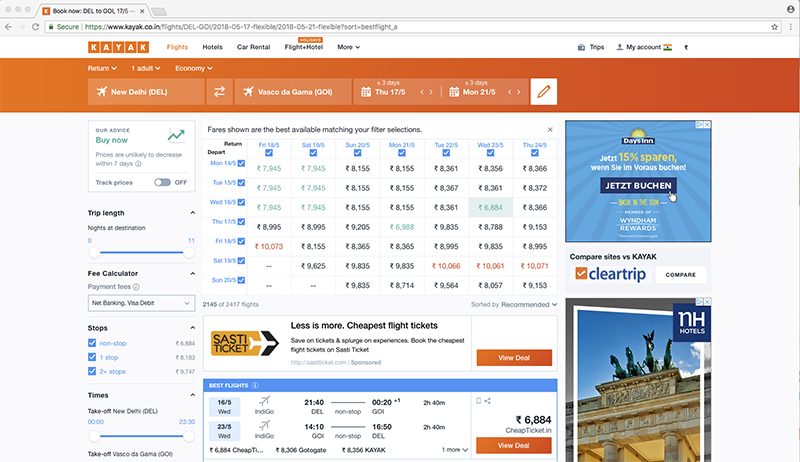
Task: Click JETZT BUCHEN in Days Inn ad
Action: tap(638, 186)
